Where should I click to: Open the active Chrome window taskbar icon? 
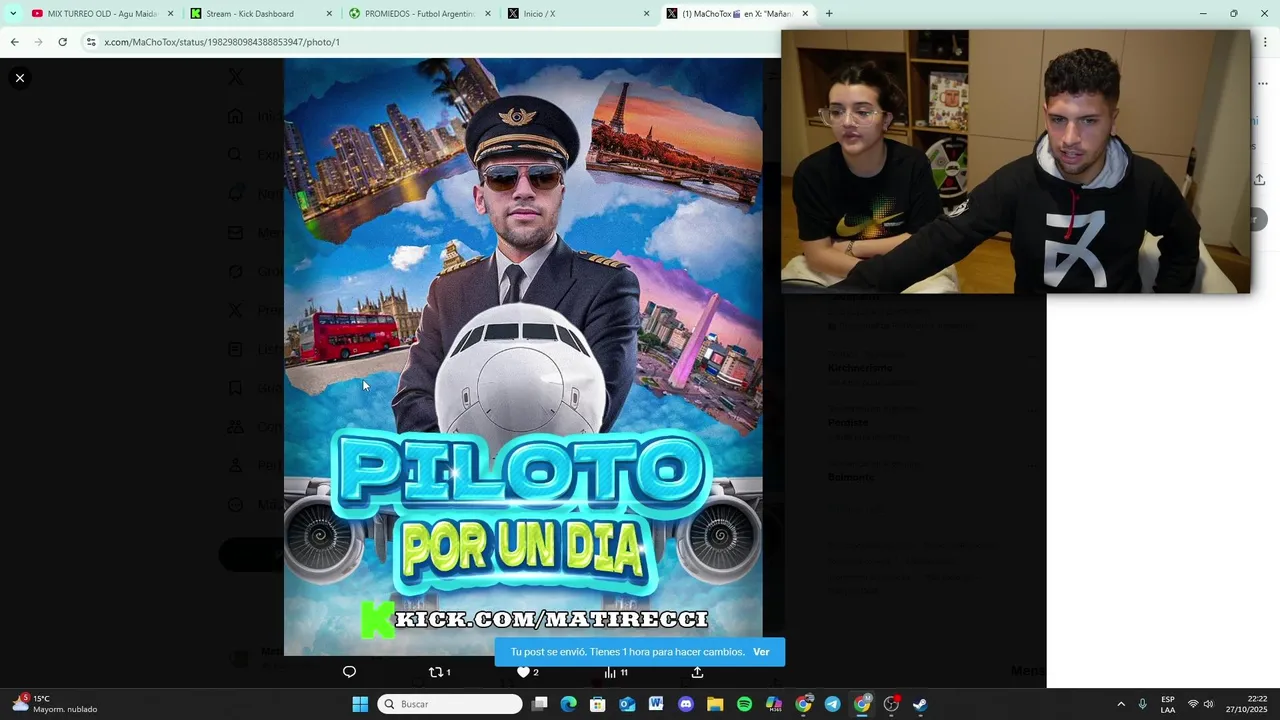point(862,704)
